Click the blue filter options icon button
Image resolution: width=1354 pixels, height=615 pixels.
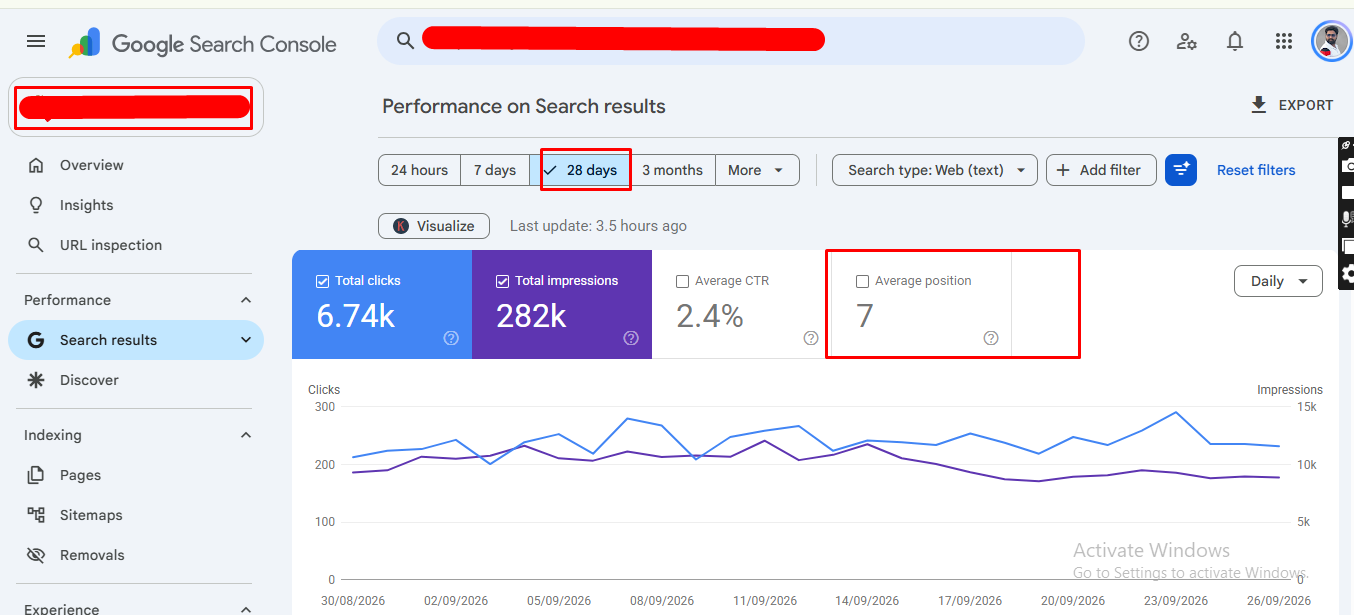coord(1181,170)
